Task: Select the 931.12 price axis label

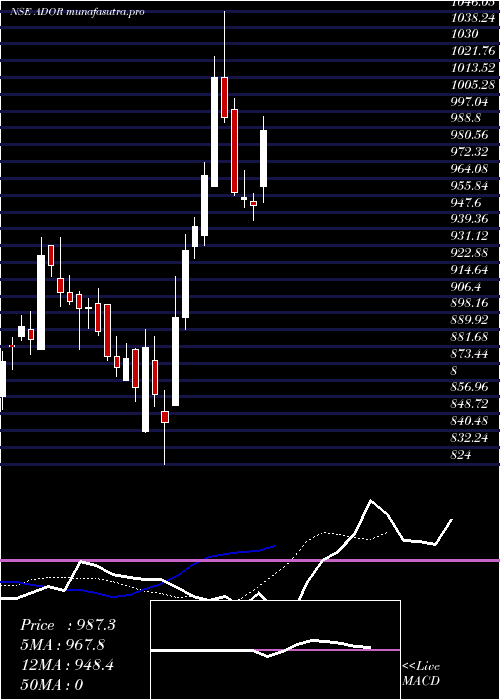Action: pyautogui.click(x=470, y=236)
